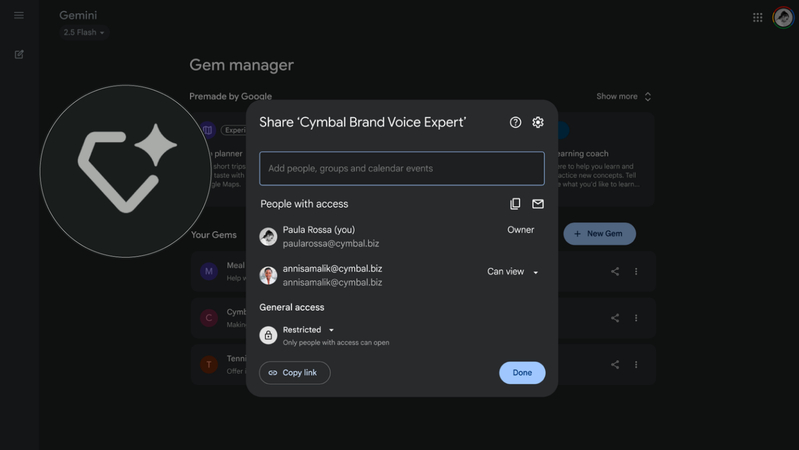Click the large Gem diamond logo
The height and width of the screenshot is (450, 799).
[125, 171]
